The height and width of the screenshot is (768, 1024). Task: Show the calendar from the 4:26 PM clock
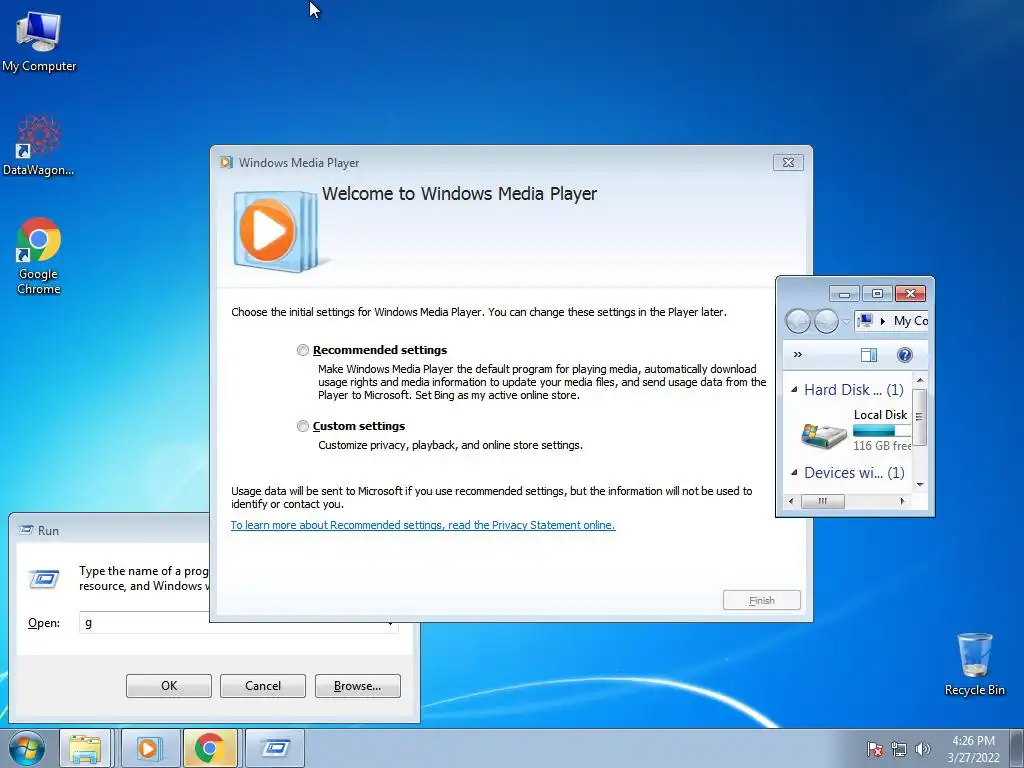(x=973, y=748)
